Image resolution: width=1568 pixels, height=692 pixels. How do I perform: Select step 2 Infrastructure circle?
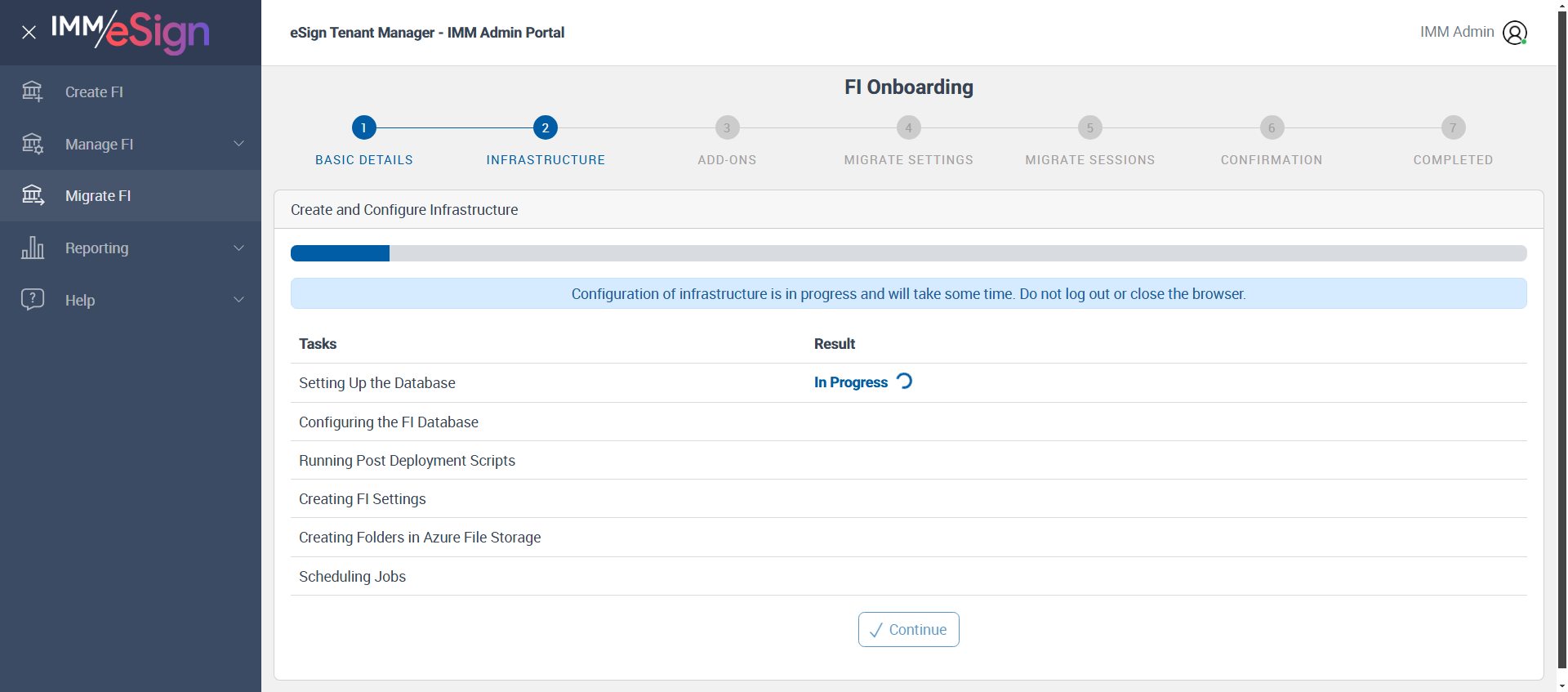[x=546, y=128]
